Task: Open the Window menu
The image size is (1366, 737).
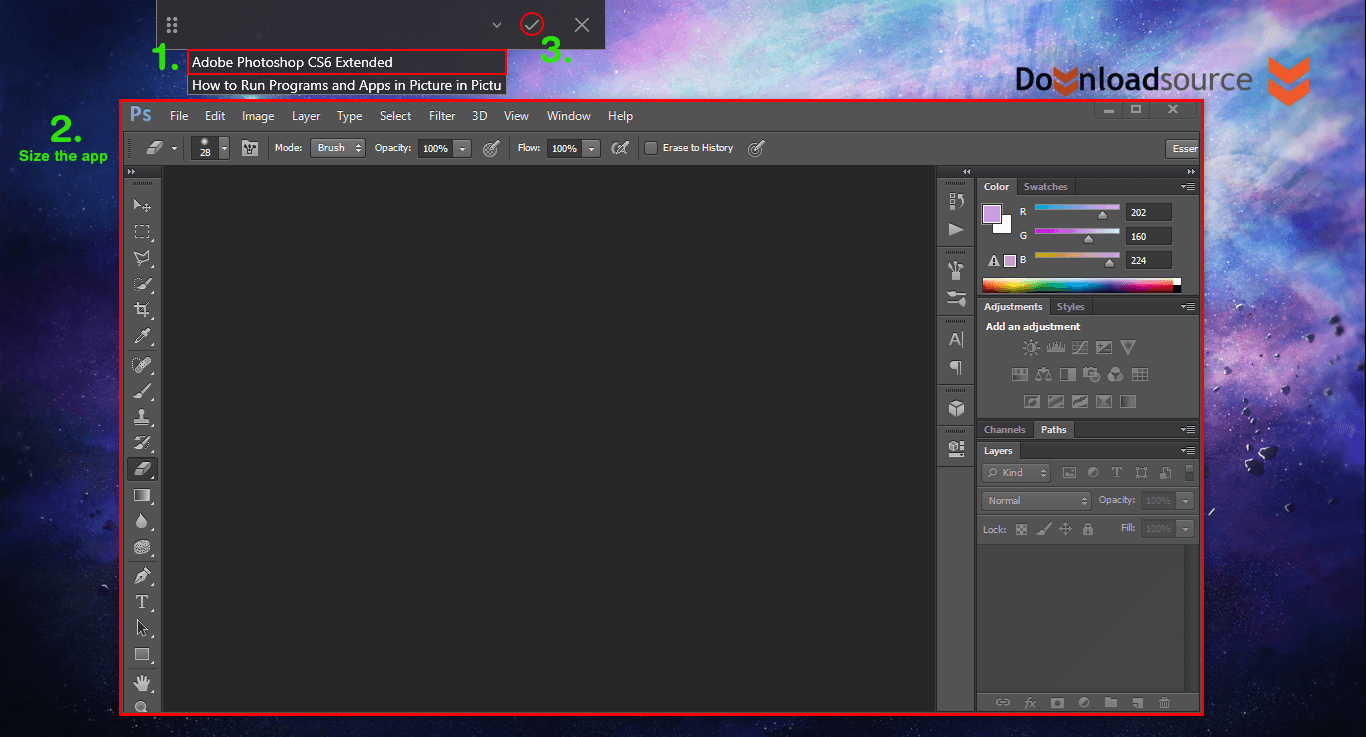Action: pyautogui.click(x=568, y=116)
